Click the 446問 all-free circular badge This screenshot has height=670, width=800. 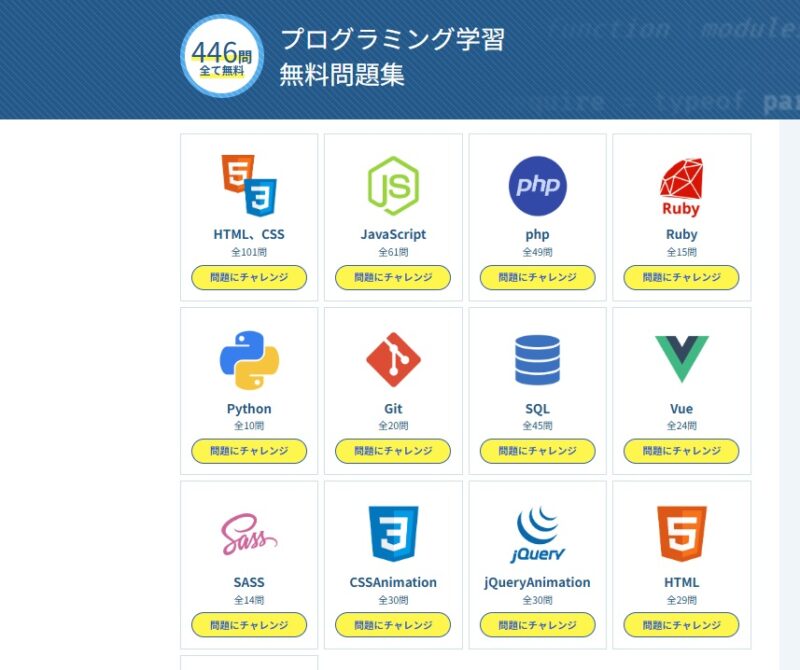tap(222, 56)
